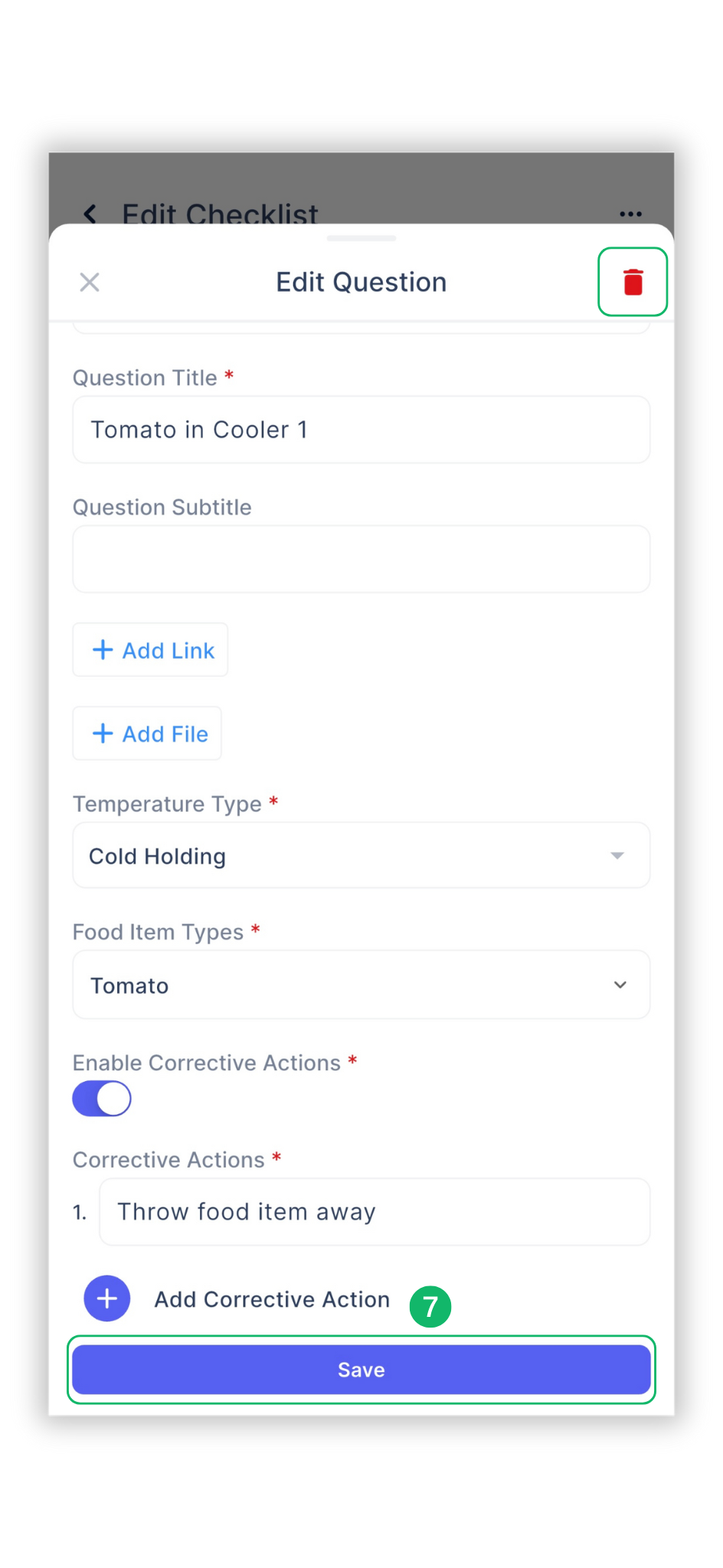Screen dimensions: 723x1568
Task: Click the chevron on the Cold Holding selector
Action: (617, 856)
